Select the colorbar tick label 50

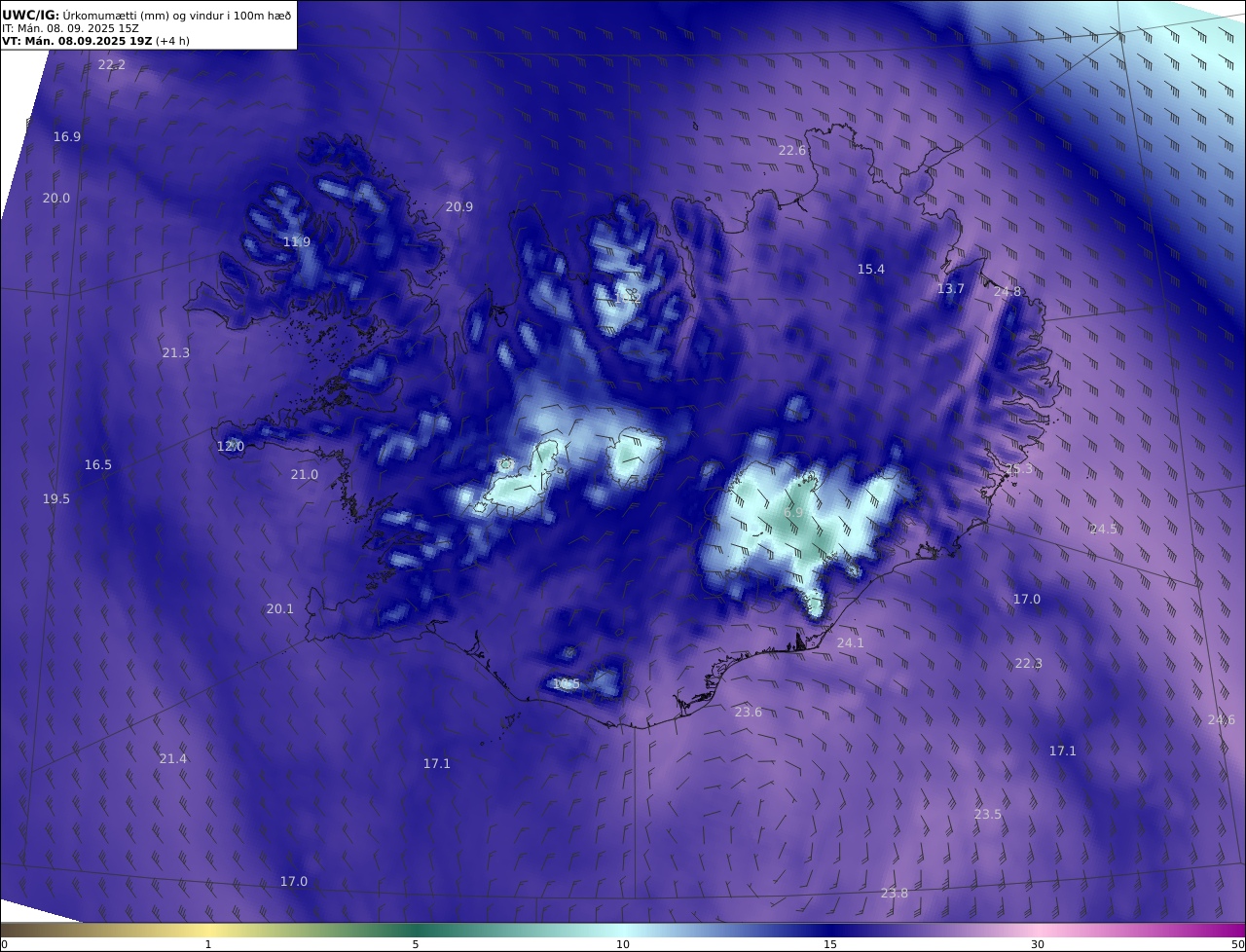1237,945
